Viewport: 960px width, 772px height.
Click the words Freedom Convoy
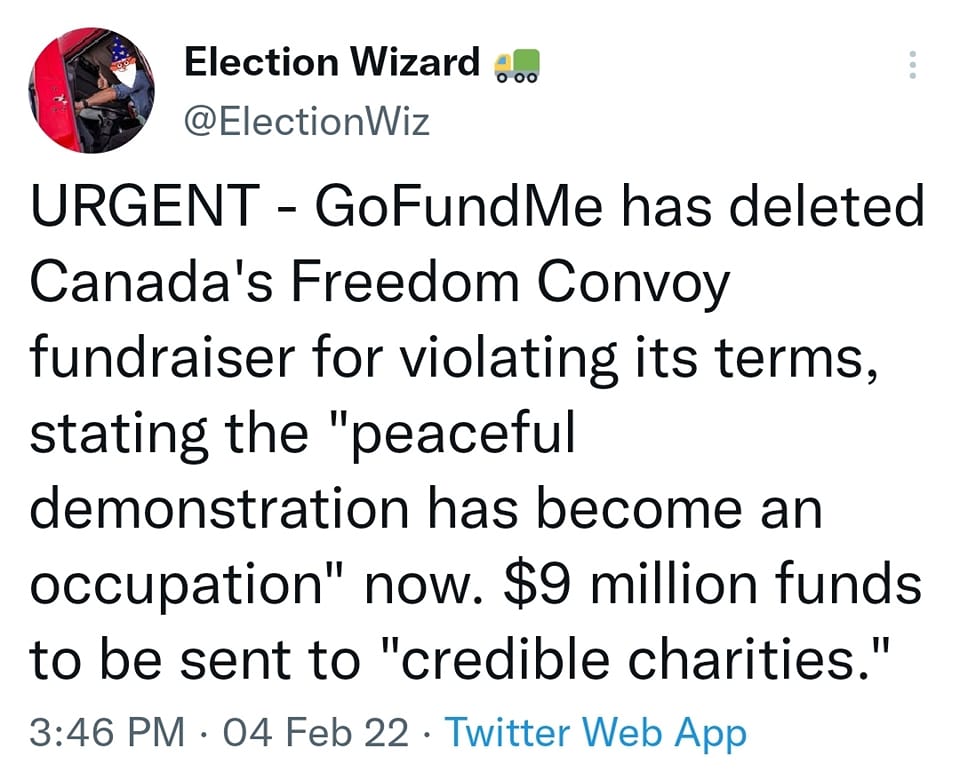pos(511,284)
